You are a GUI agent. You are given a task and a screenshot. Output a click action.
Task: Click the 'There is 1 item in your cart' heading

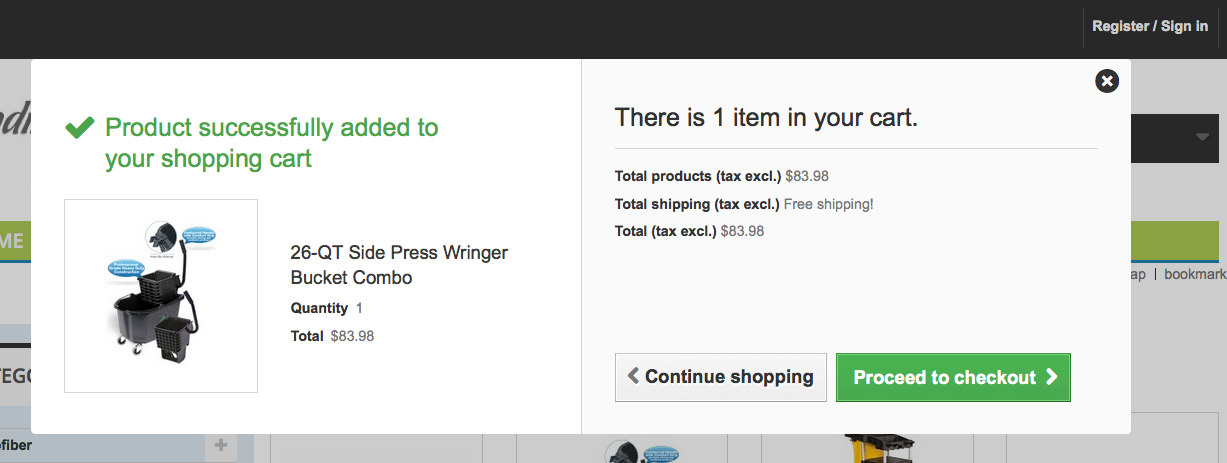766,118
